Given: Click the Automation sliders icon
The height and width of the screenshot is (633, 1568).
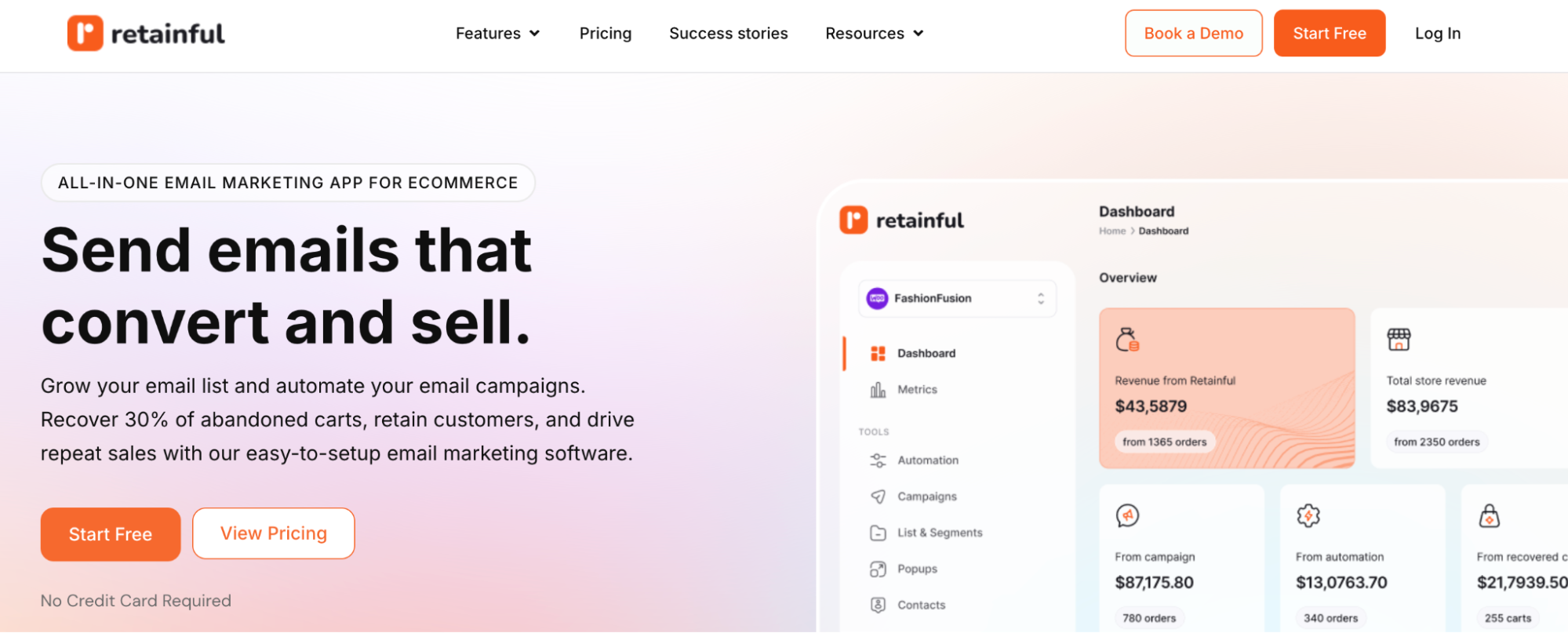Looking at the screenshot, I should click(878, 460).
